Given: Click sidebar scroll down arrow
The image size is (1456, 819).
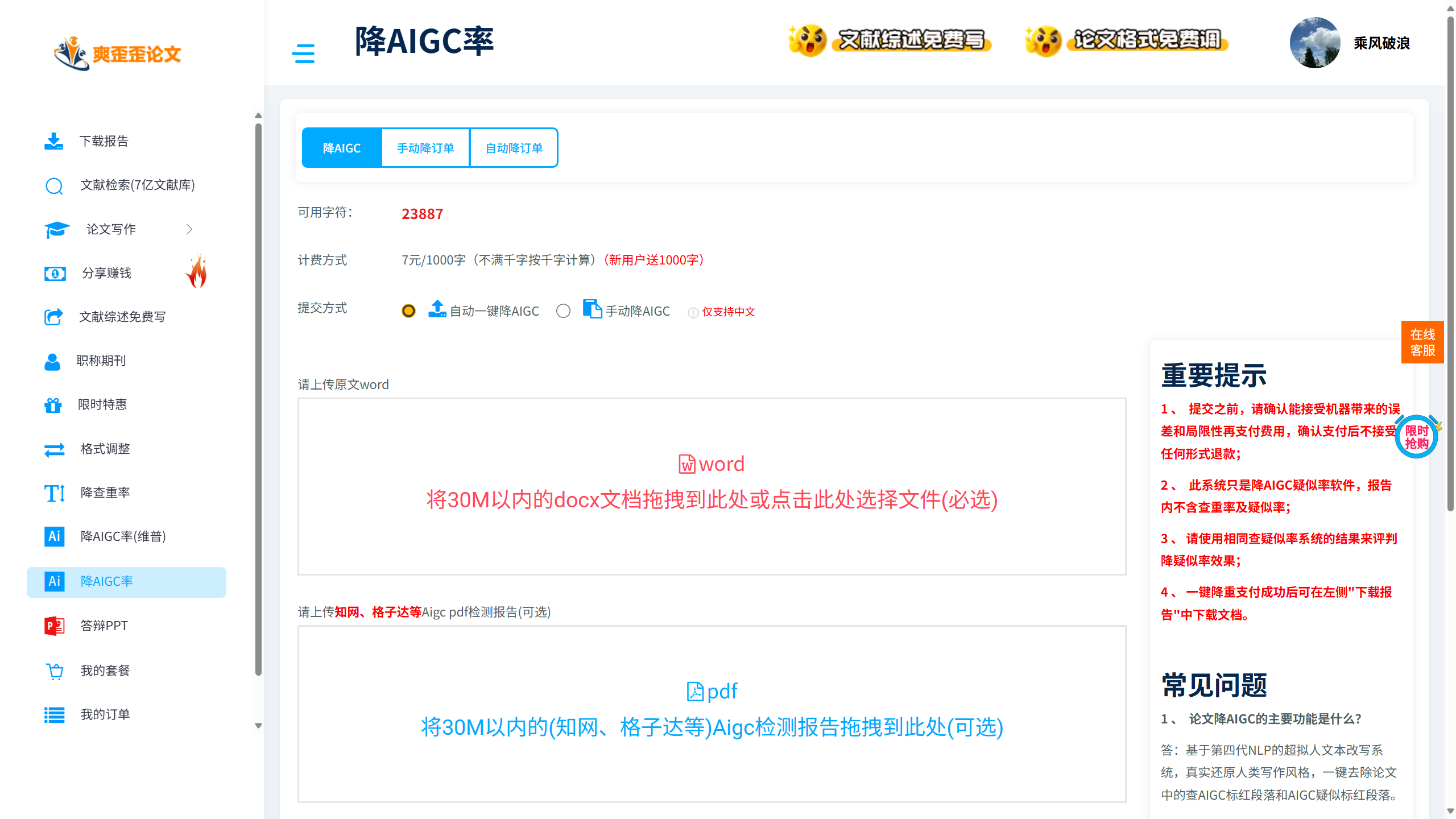Looking at the screenshot, I should click(258, 726).
